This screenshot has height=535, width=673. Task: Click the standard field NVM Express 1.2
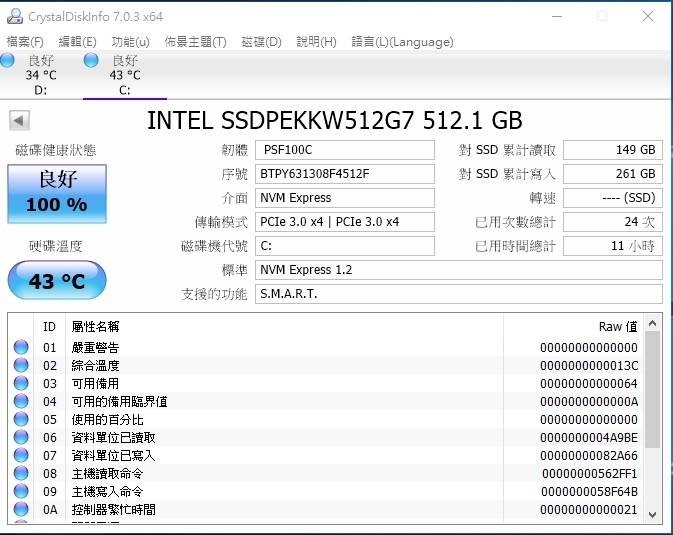coord(459,270)
